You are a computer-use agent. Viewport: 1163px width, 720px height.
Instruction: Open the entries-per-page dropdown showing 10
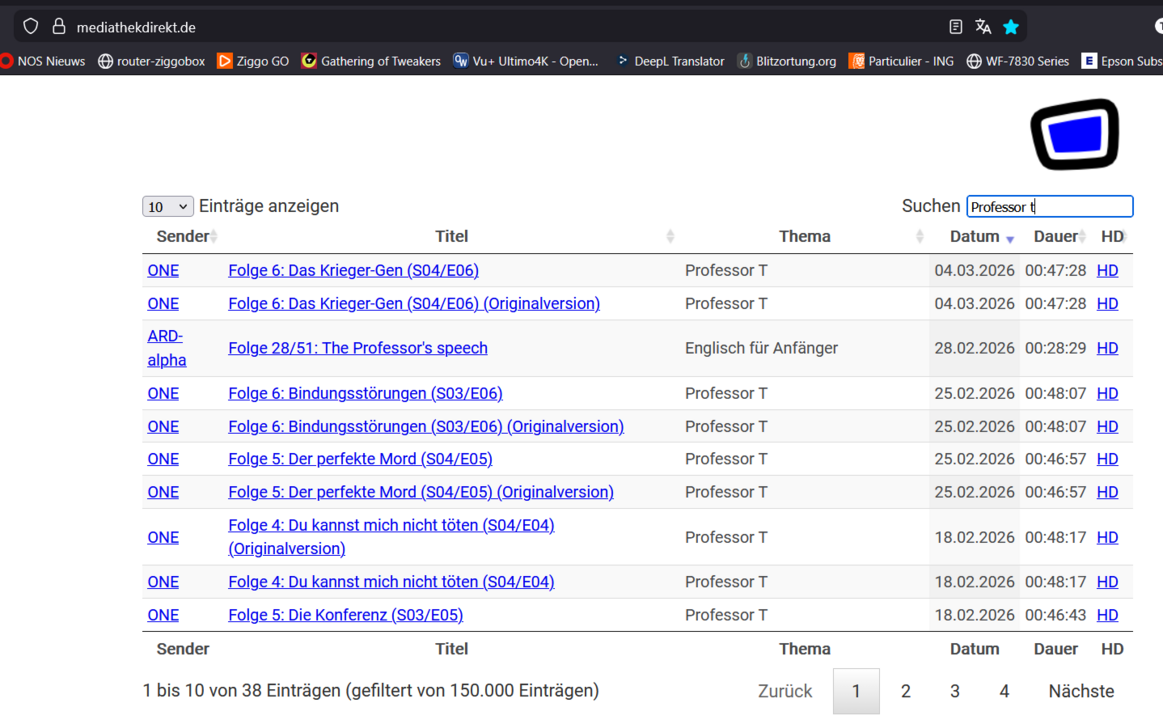pos(167,206)
